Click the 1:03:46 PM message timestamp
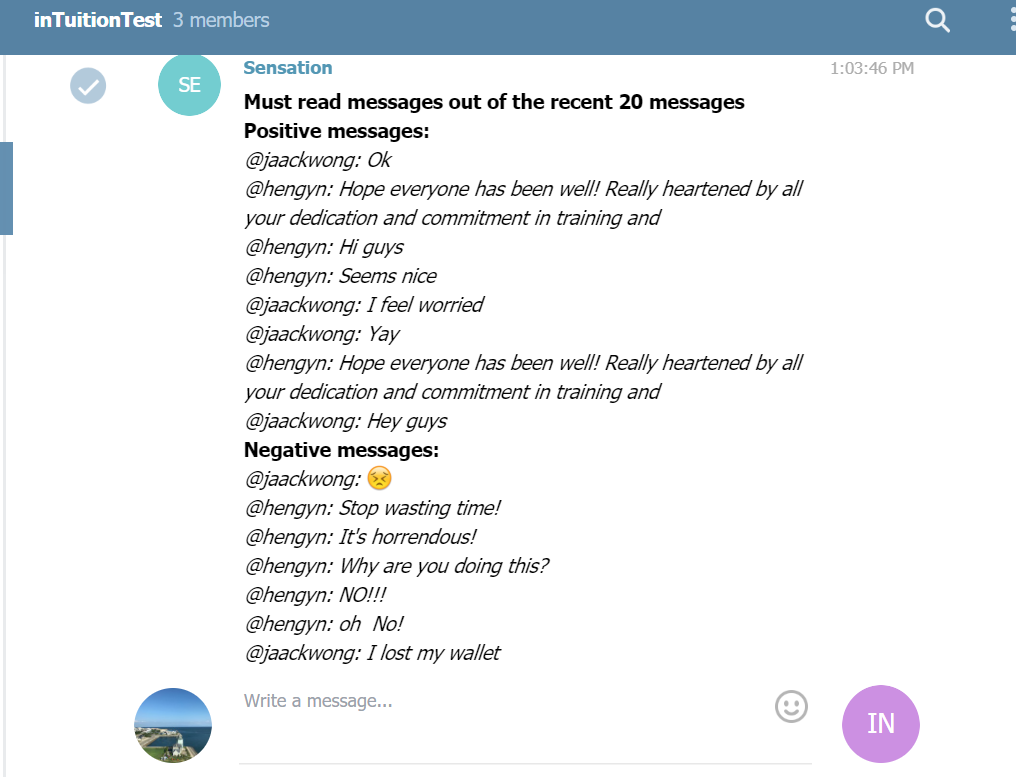The height and width of the screenshot is (777, 1016). coord(872,68)
